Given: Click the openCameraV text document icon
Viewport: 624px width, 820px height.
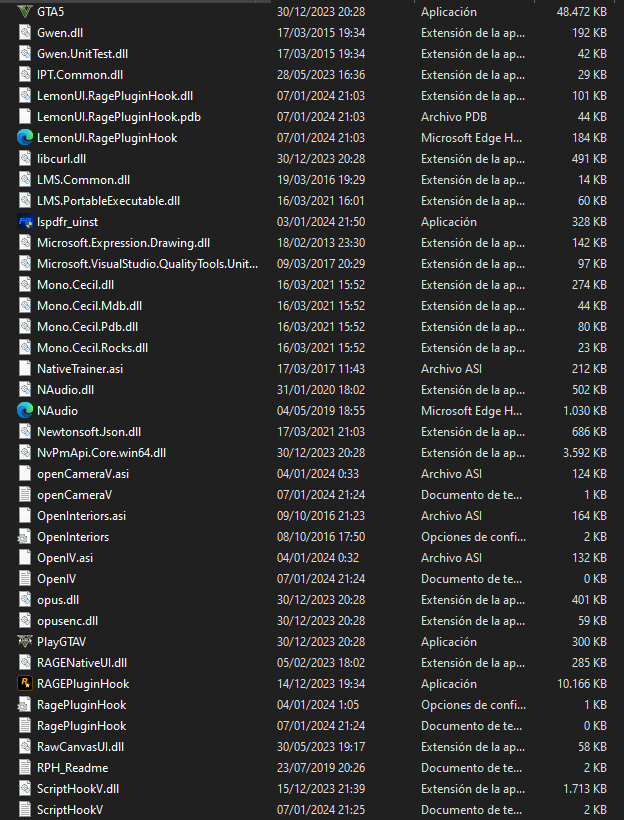Looking at the screenshot, I should pyautogui.click(x=25, y=495).
